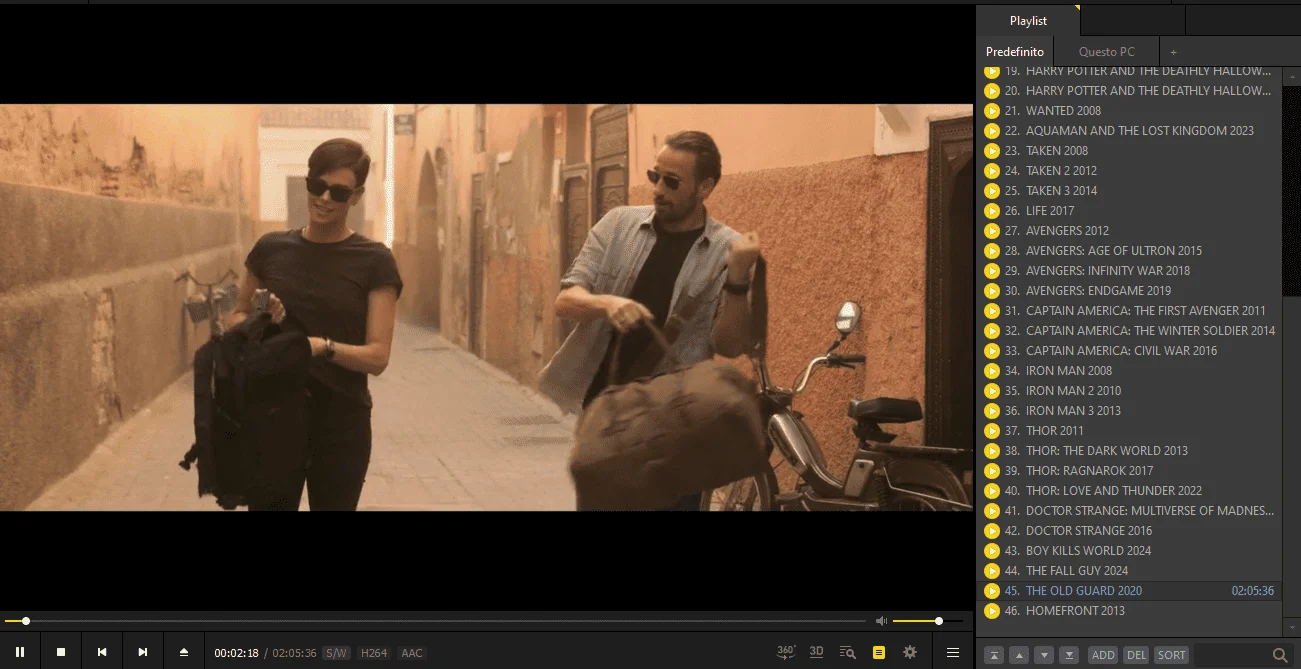Move selected playlist item to top
Viewport: 1301px width, 669px height.
click(994, 655)
